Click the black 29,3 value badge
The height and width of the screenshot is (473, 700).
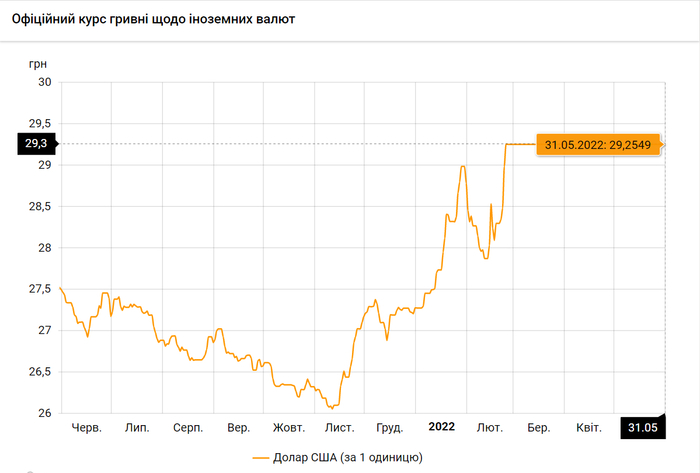pos(37,144)
